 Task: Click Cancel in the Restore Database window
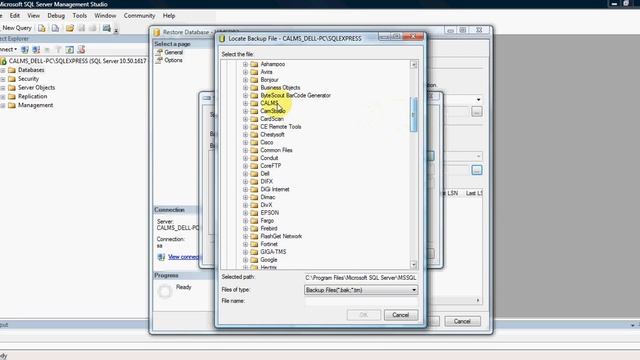click(x=462, y=321)
